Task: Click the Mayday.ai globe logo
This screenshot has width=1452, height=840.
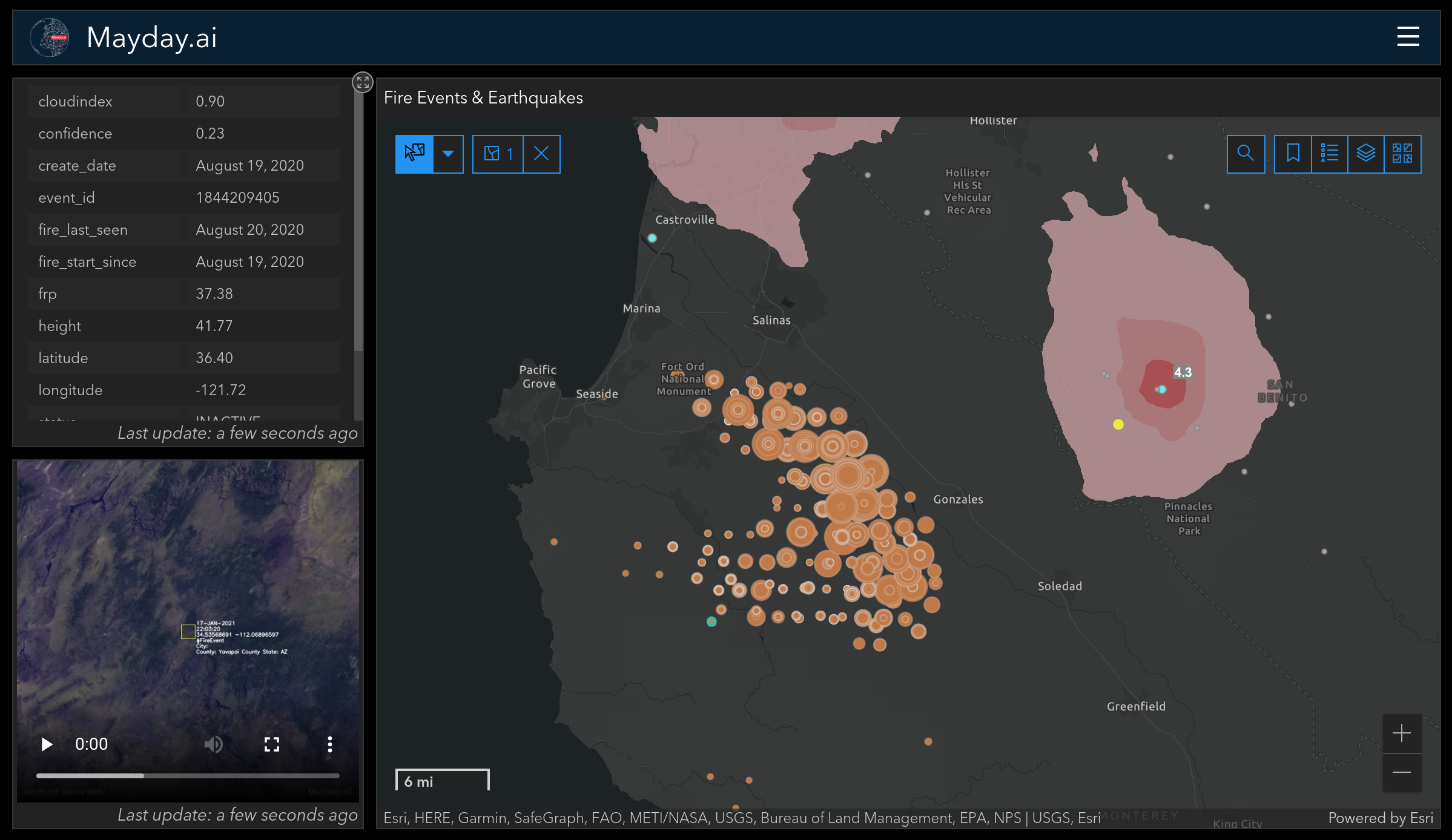Action: click(x=50, y=37)
